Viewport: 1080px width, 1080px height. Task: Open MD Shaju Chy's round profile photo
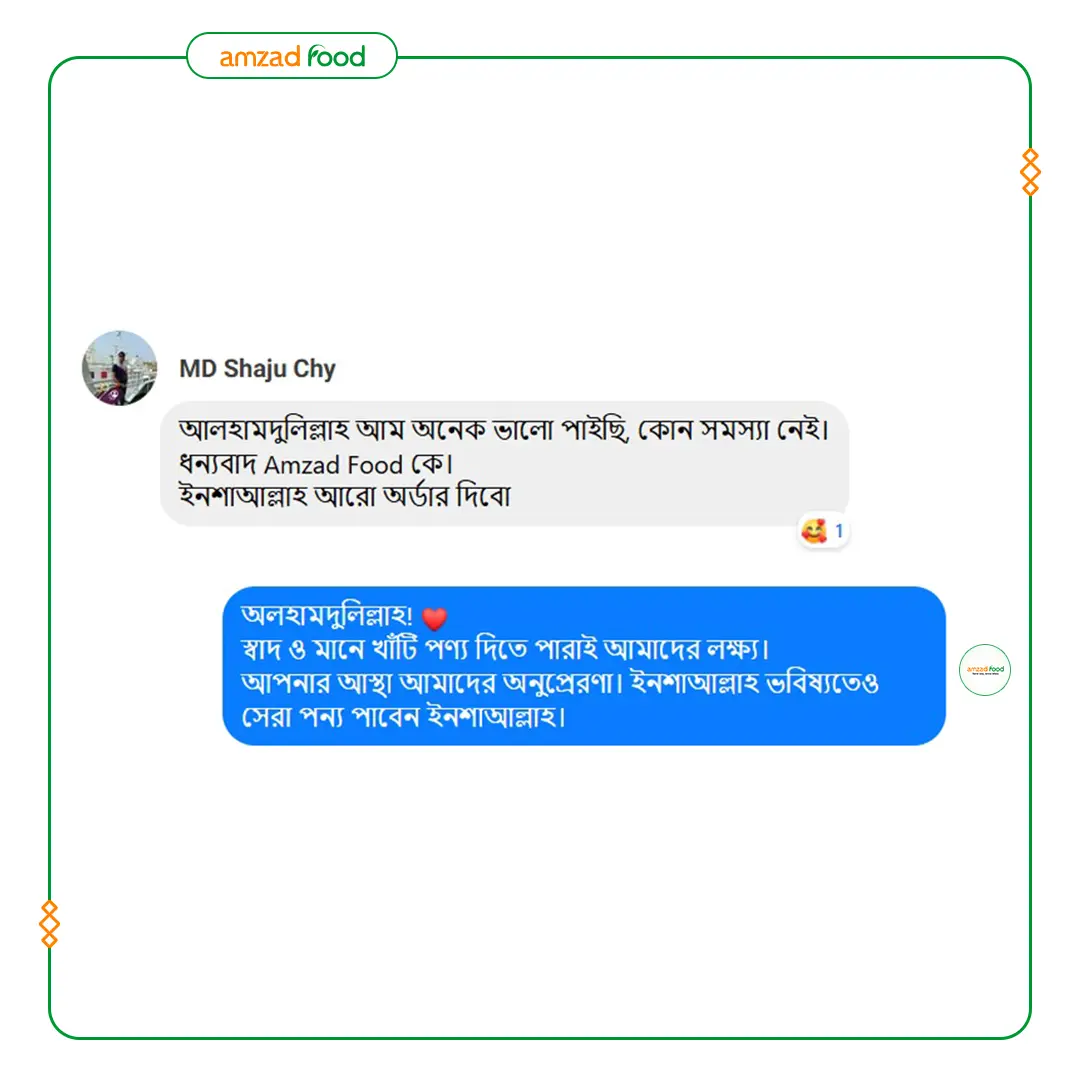(x=119, y=368)
